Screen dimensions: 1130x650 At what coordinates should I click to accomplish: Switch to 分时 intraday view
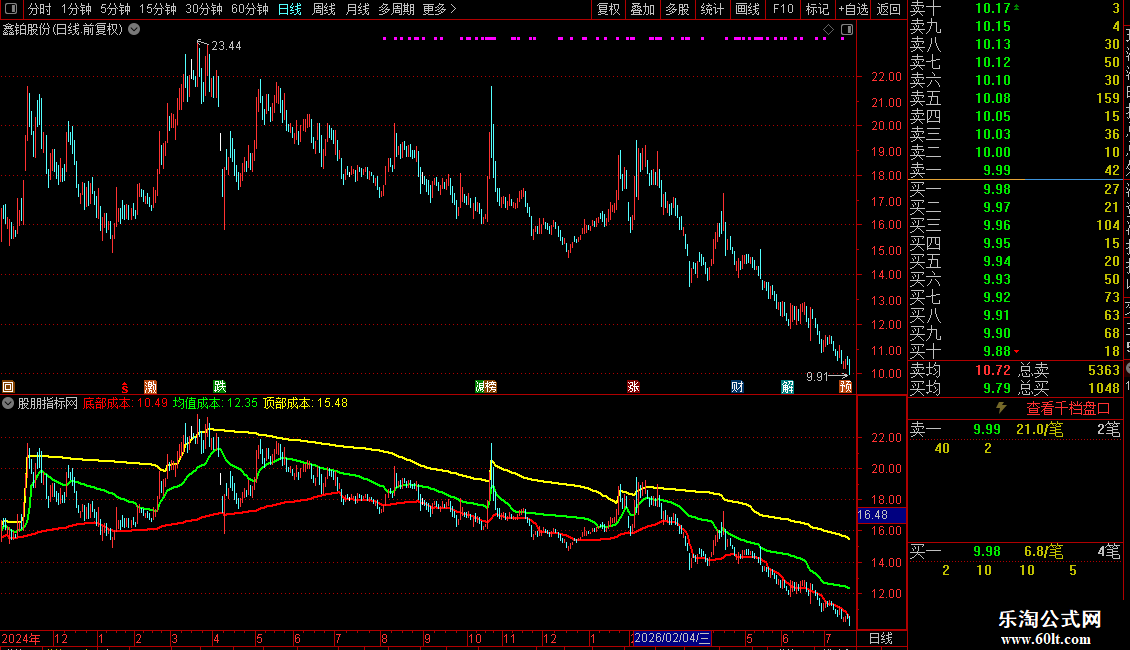coord(40,9)
